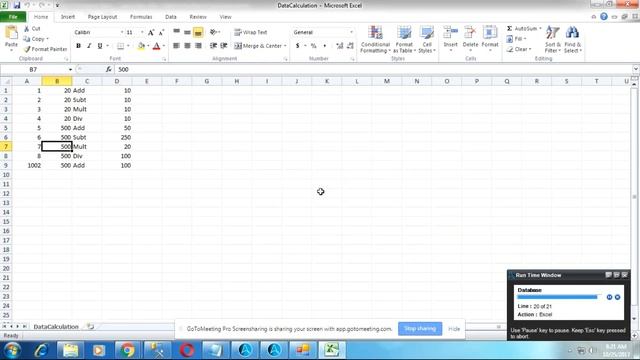The image size is (640, 360).
Task: Open the Calibri font name dropdown
Action: click(x=122, y=32)
